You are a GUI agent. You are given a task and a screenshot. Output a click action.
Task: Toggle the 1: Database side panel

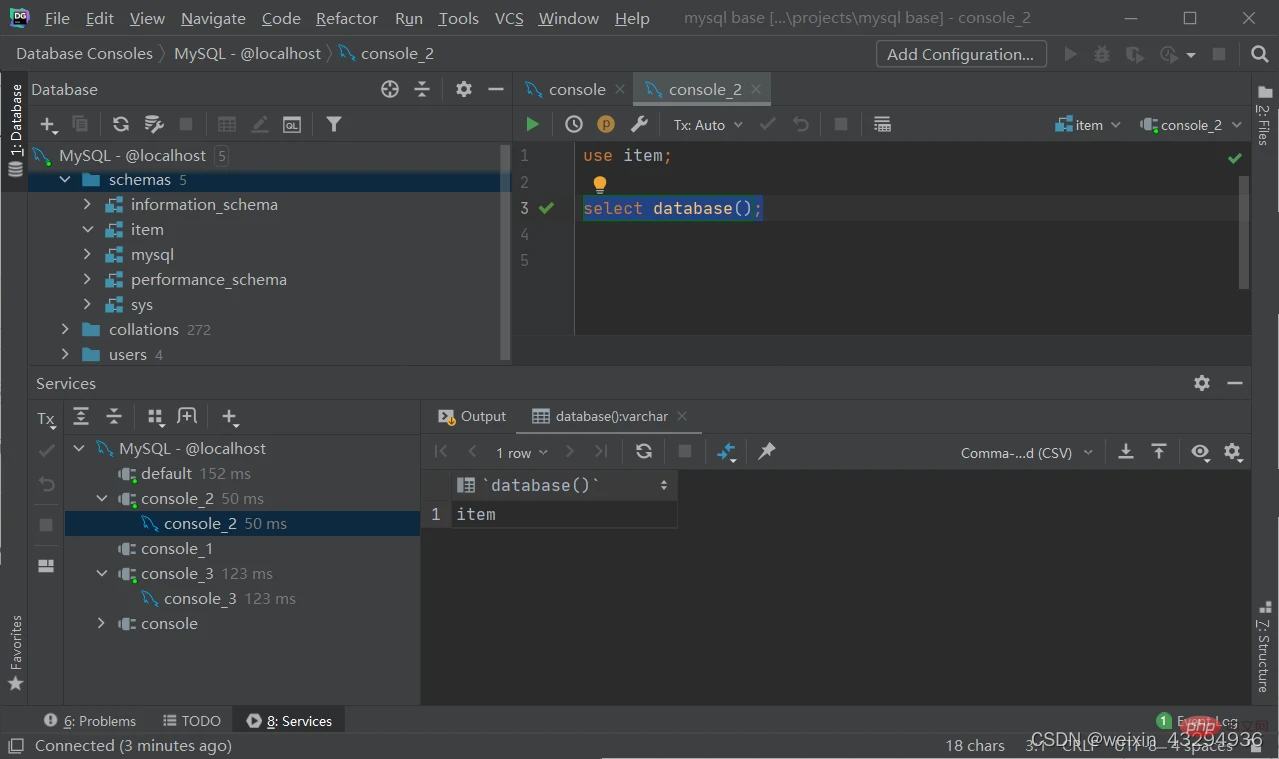click(x=15, y=131)
